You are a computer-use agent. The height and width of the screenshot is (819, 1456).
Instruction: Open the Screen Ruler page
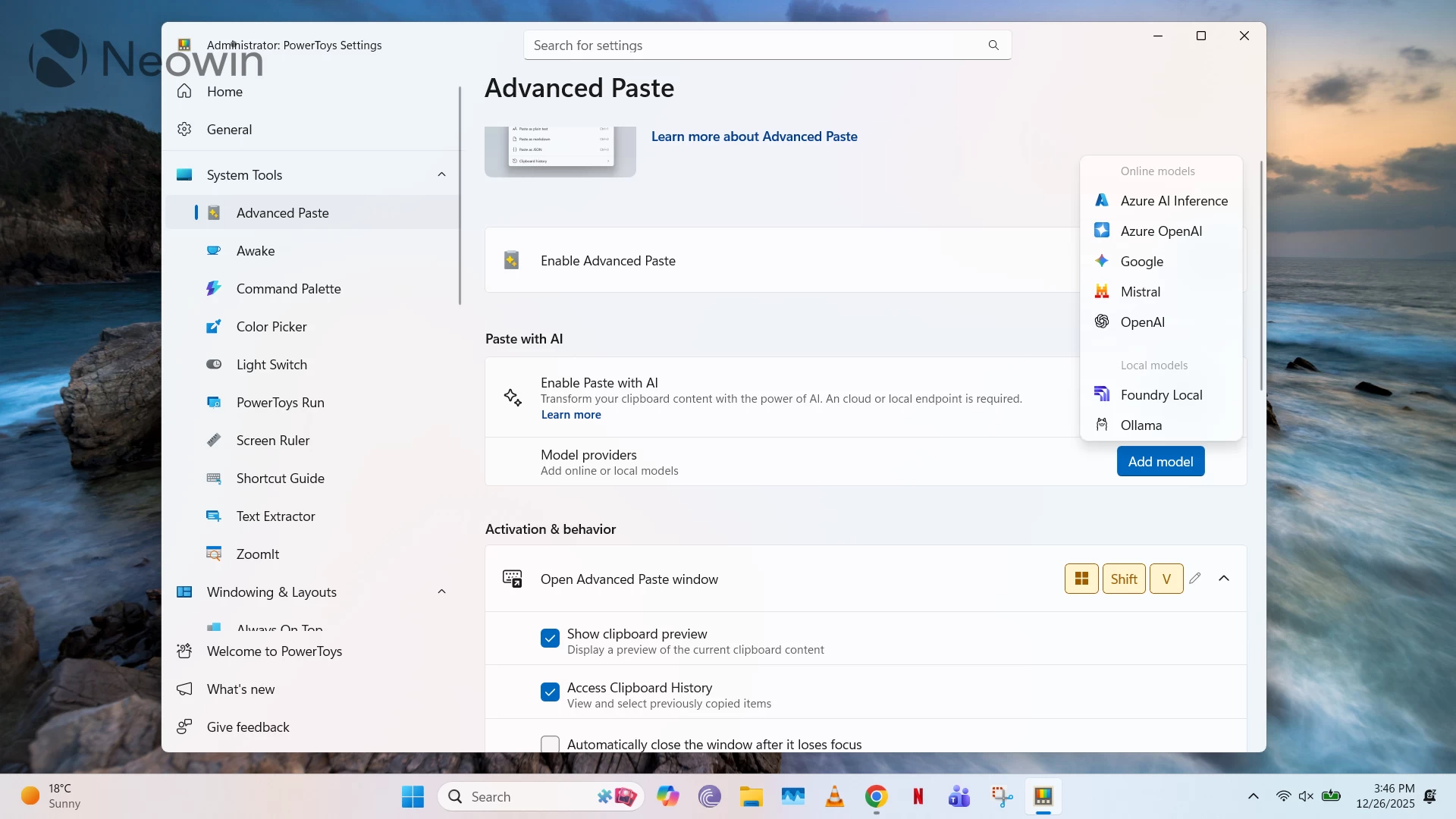[x=311, y=441]
